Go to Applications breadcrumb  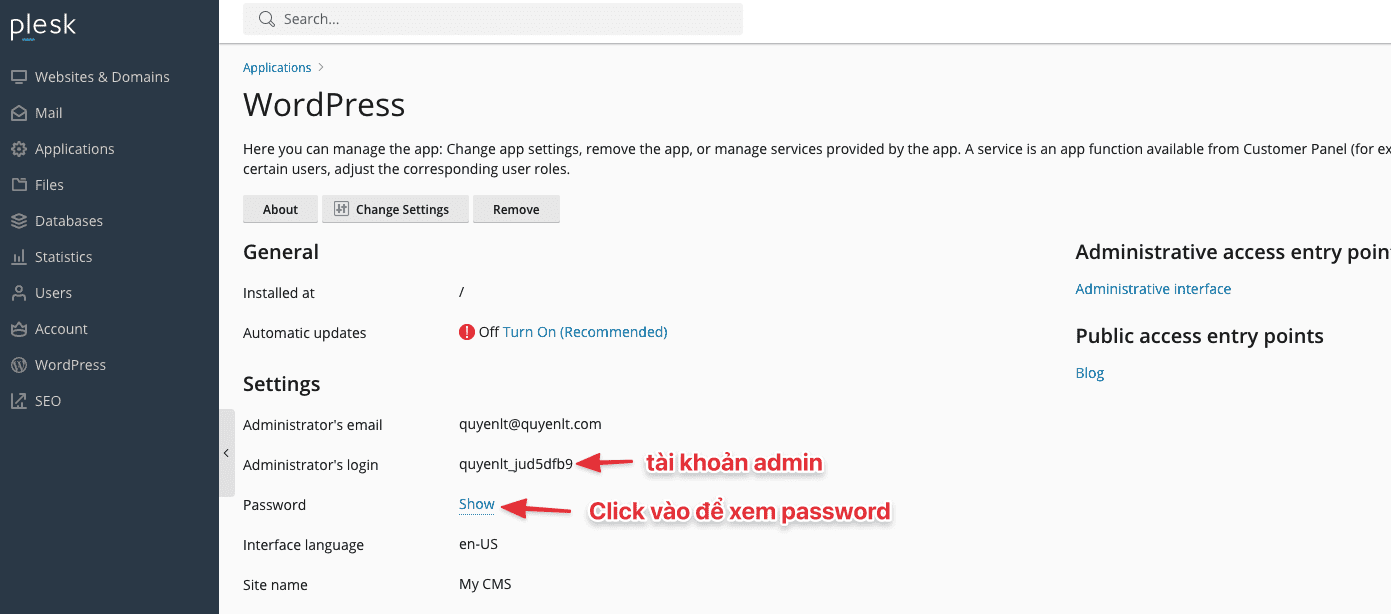277,67
